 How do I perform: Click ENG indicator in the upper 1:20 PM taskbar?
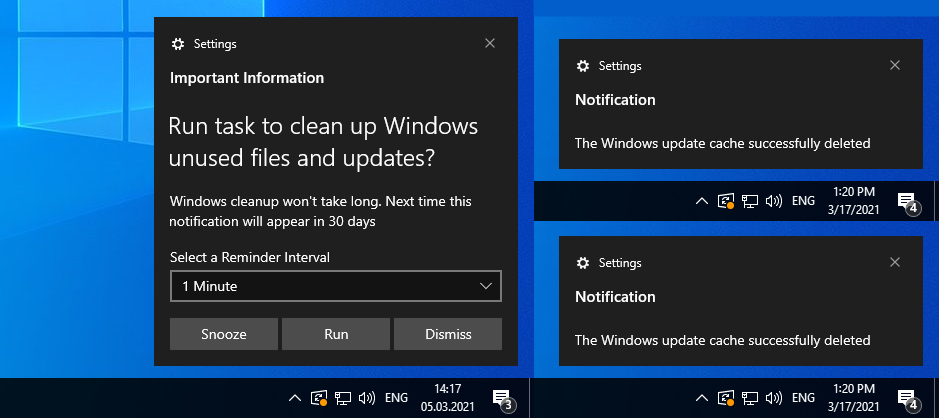coord(803,201)
